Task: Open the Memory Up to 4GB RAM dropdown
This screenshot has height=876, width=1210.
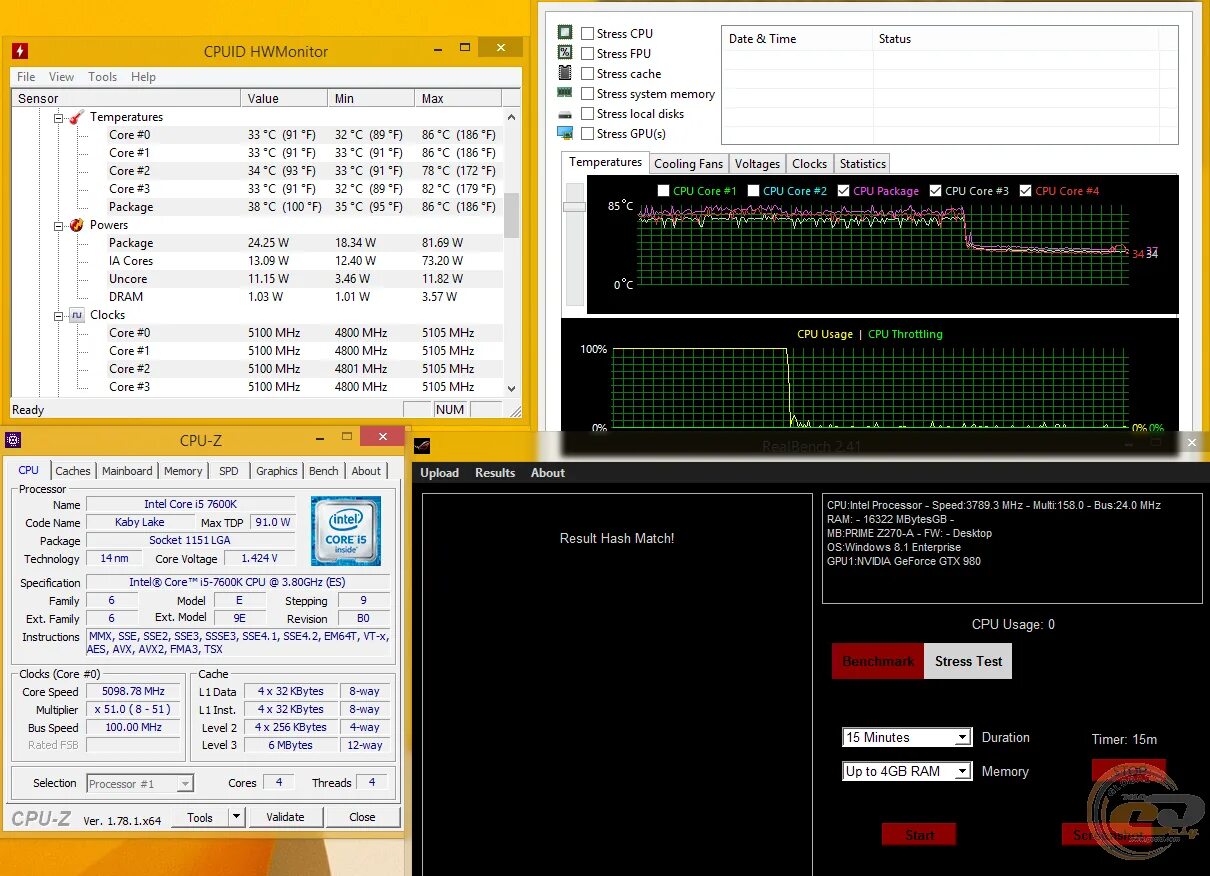Action: point(961,771)
